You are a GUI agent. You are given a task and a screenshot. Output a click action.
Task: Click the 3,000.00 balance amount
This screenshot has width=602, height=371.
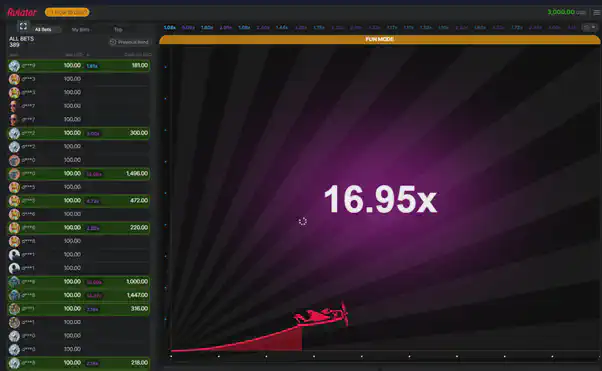point(561,12)
